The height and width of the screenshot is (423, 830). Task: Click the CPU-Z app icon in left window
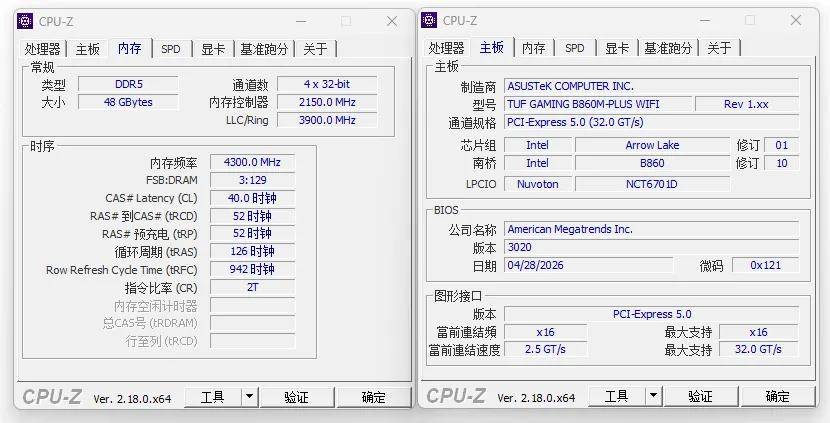(25, 21)
